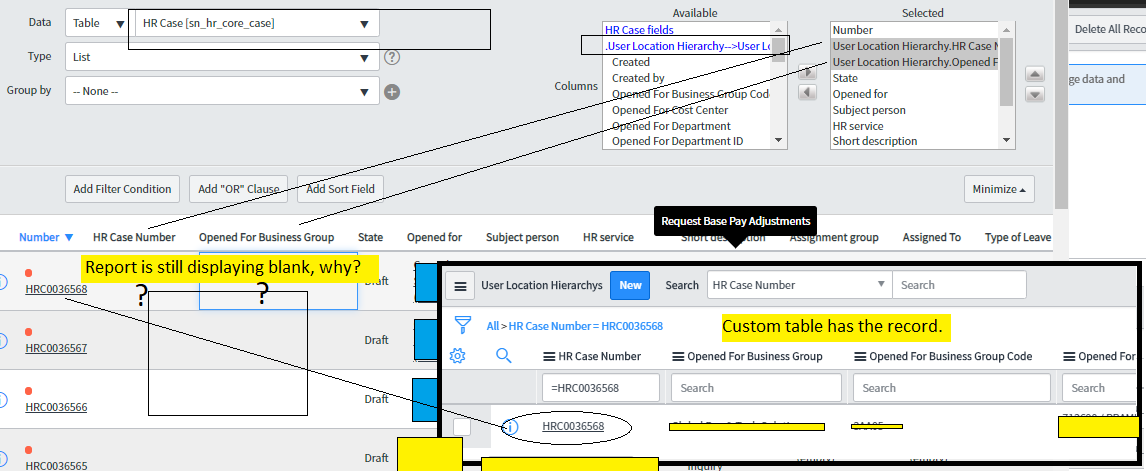This screenshot has width=1146, height=471.
Task: Open the list settings gear icon
Action: pos(458,355)
